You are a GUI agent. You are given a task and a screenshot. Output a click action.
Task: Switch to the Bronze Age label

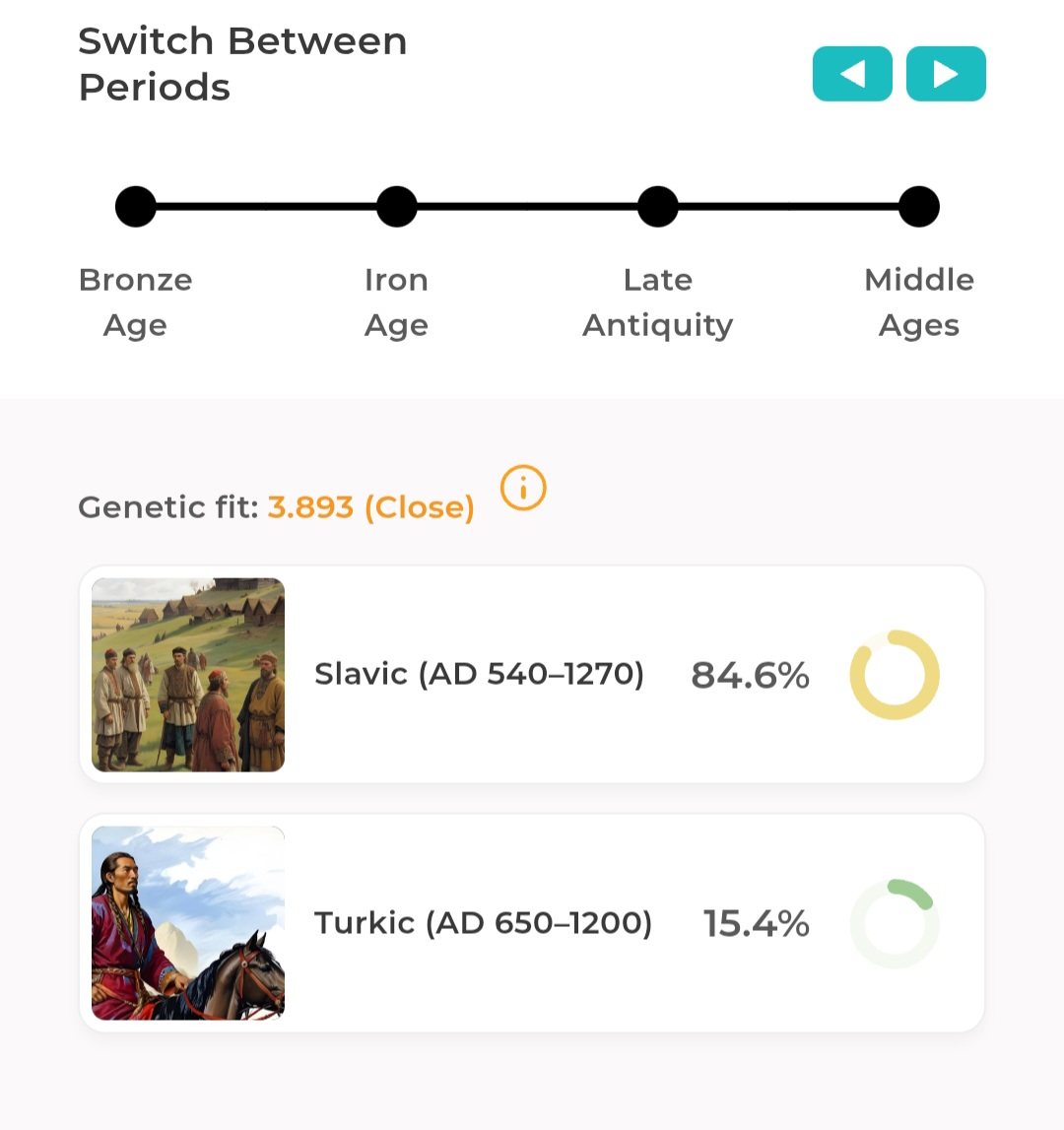click(136, 302)
